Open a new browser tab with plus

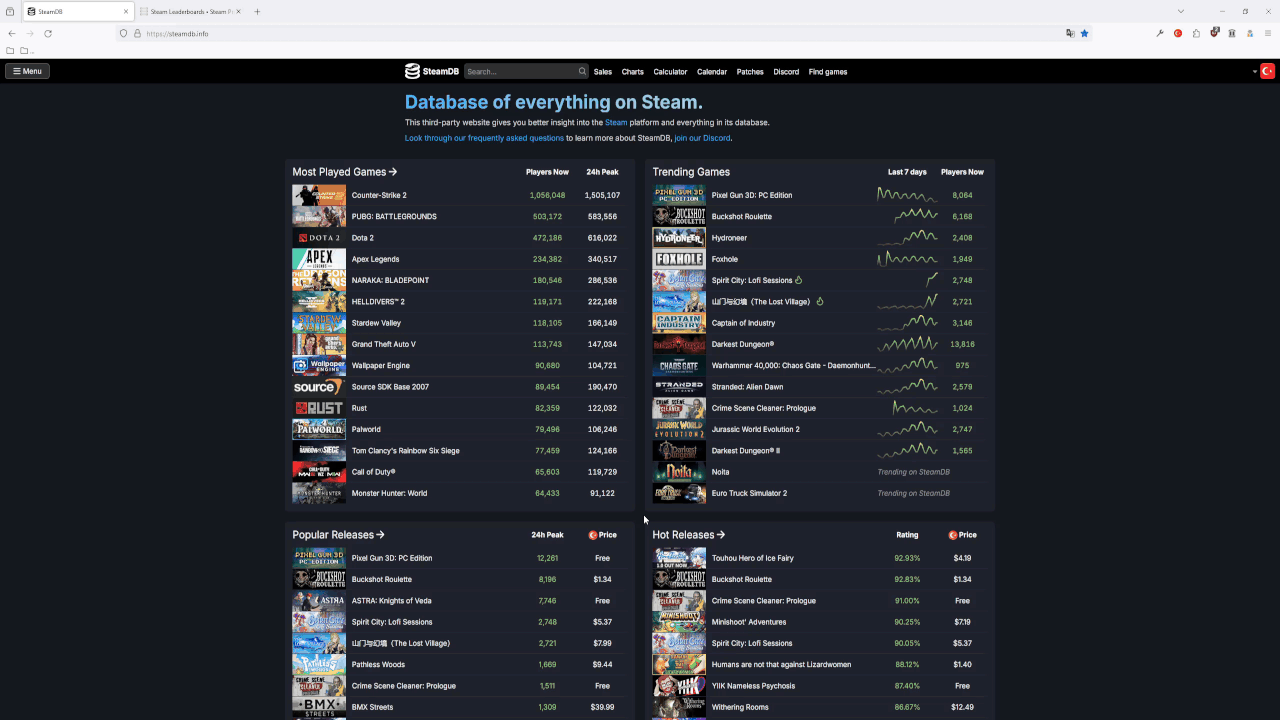click(257, 12)
